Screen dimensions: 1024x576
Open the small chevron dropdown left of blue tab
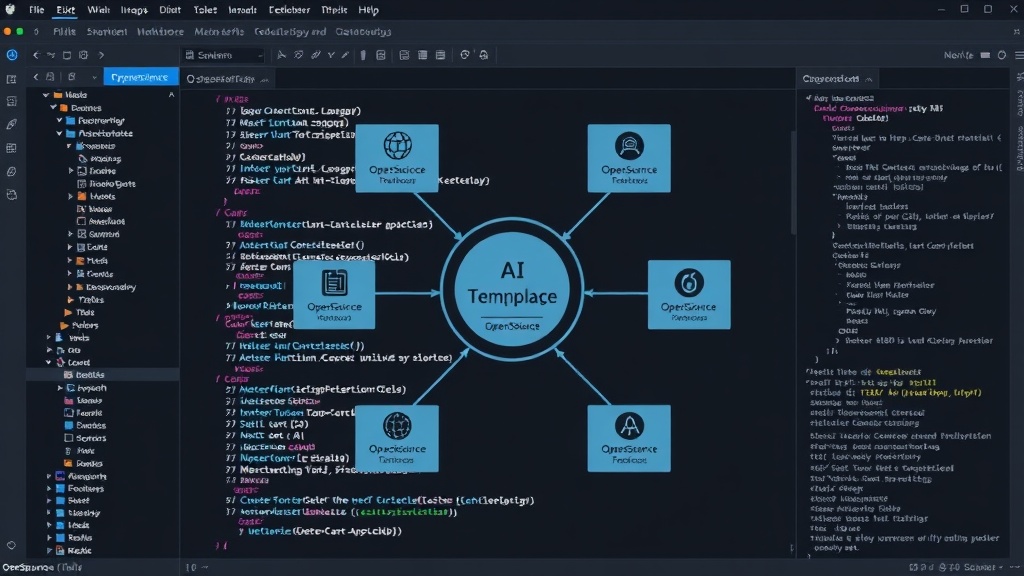pos(95,78)
